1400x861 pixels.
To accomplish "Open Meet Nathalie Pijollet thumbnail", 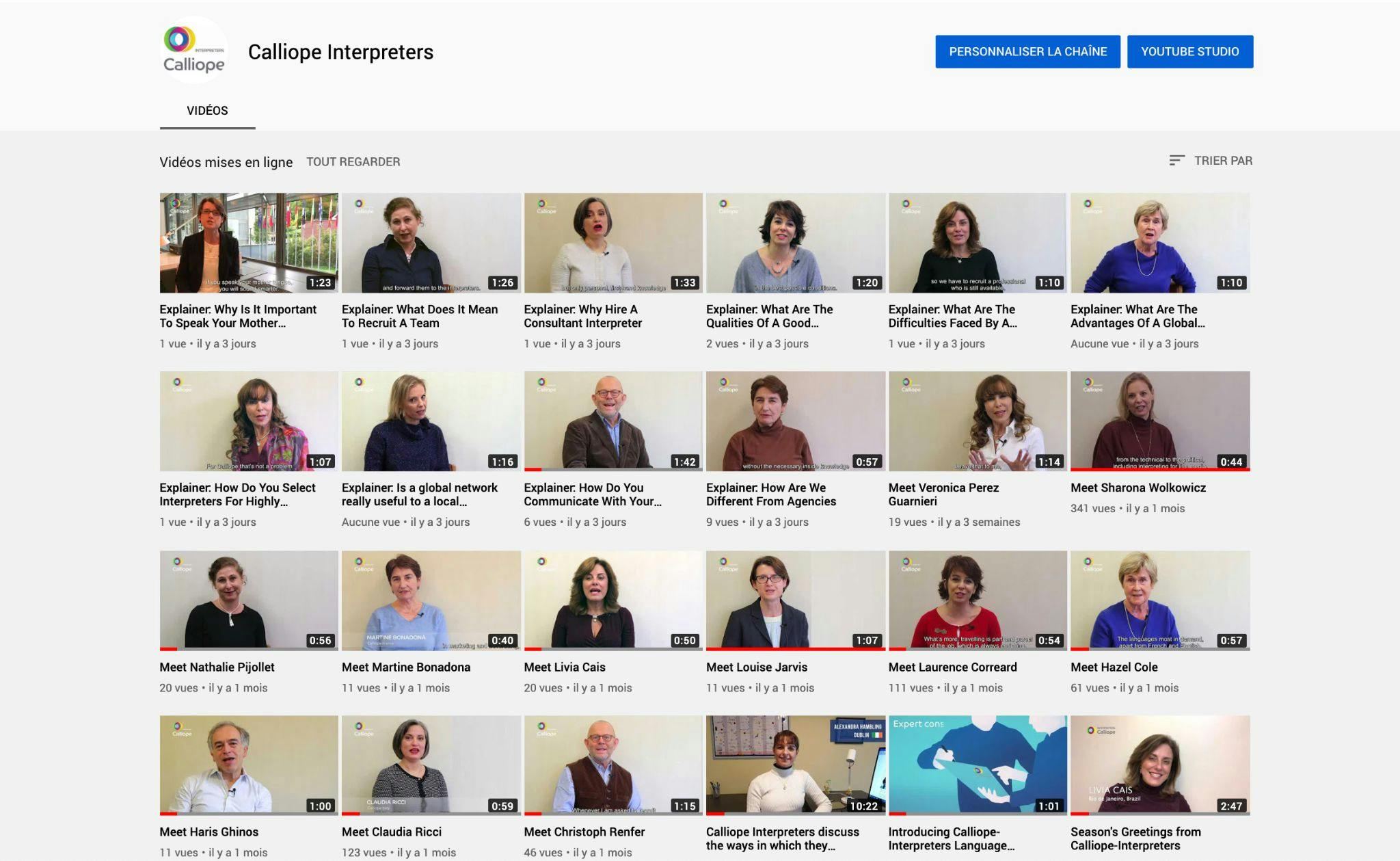I will click(249, 600).
